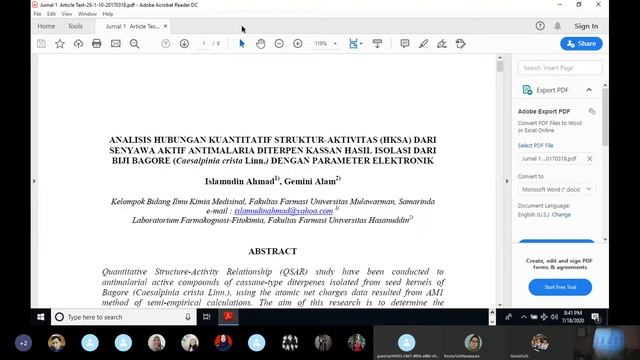Select the arrow selection tool
This screenshot has width=640, height=360.
coord(242,44)
